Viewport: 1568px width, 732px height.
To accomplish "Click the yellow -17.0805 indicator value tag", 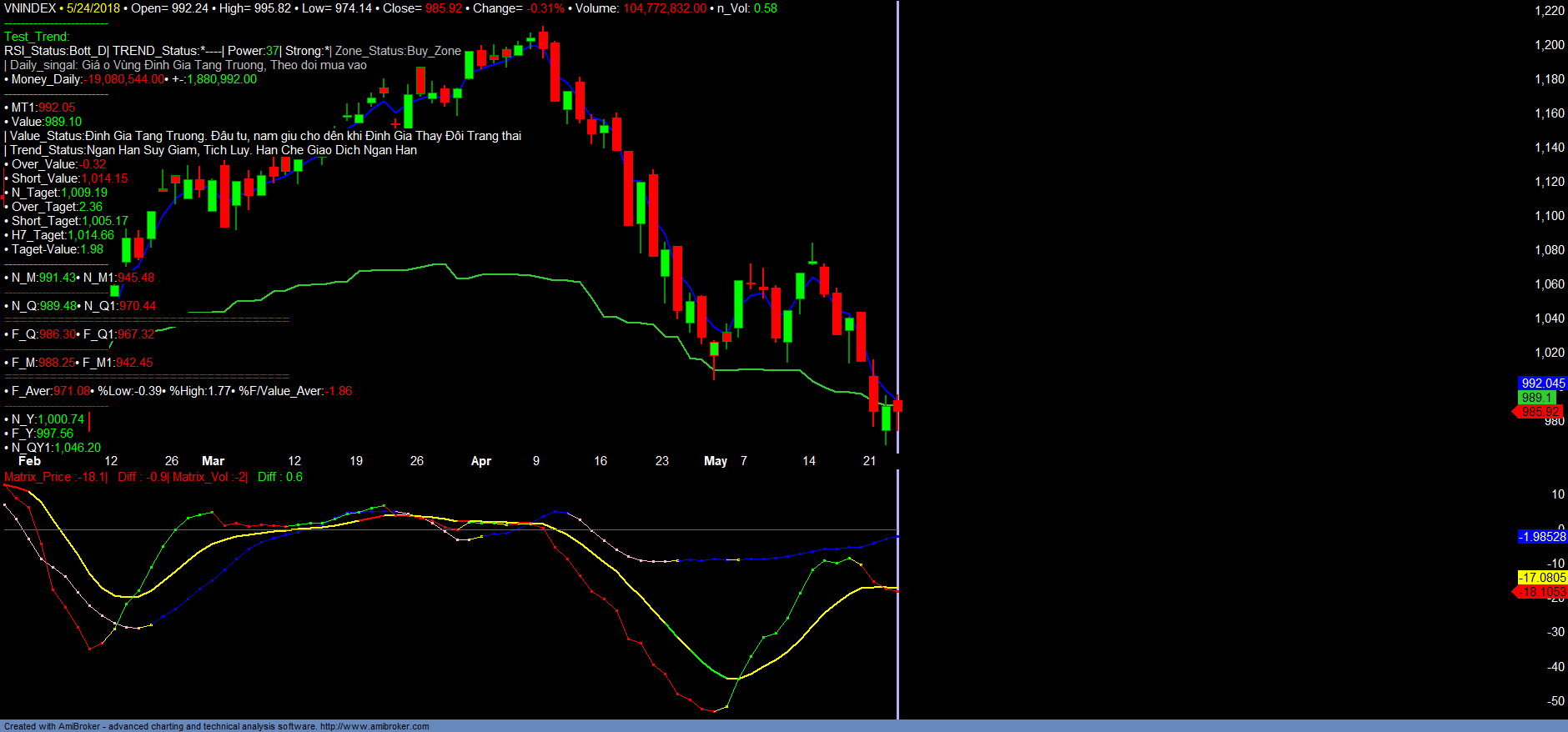I will (x=1541, y=578).
